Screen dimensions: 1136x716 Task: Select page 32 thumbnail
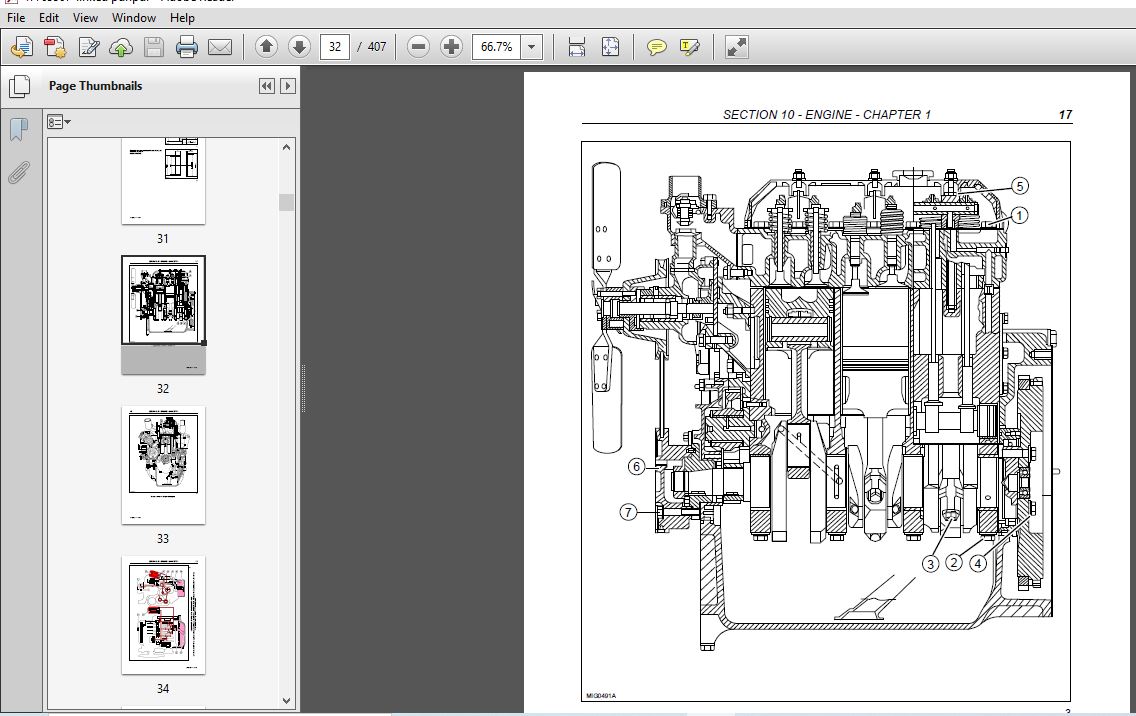[x=163, y=315]
